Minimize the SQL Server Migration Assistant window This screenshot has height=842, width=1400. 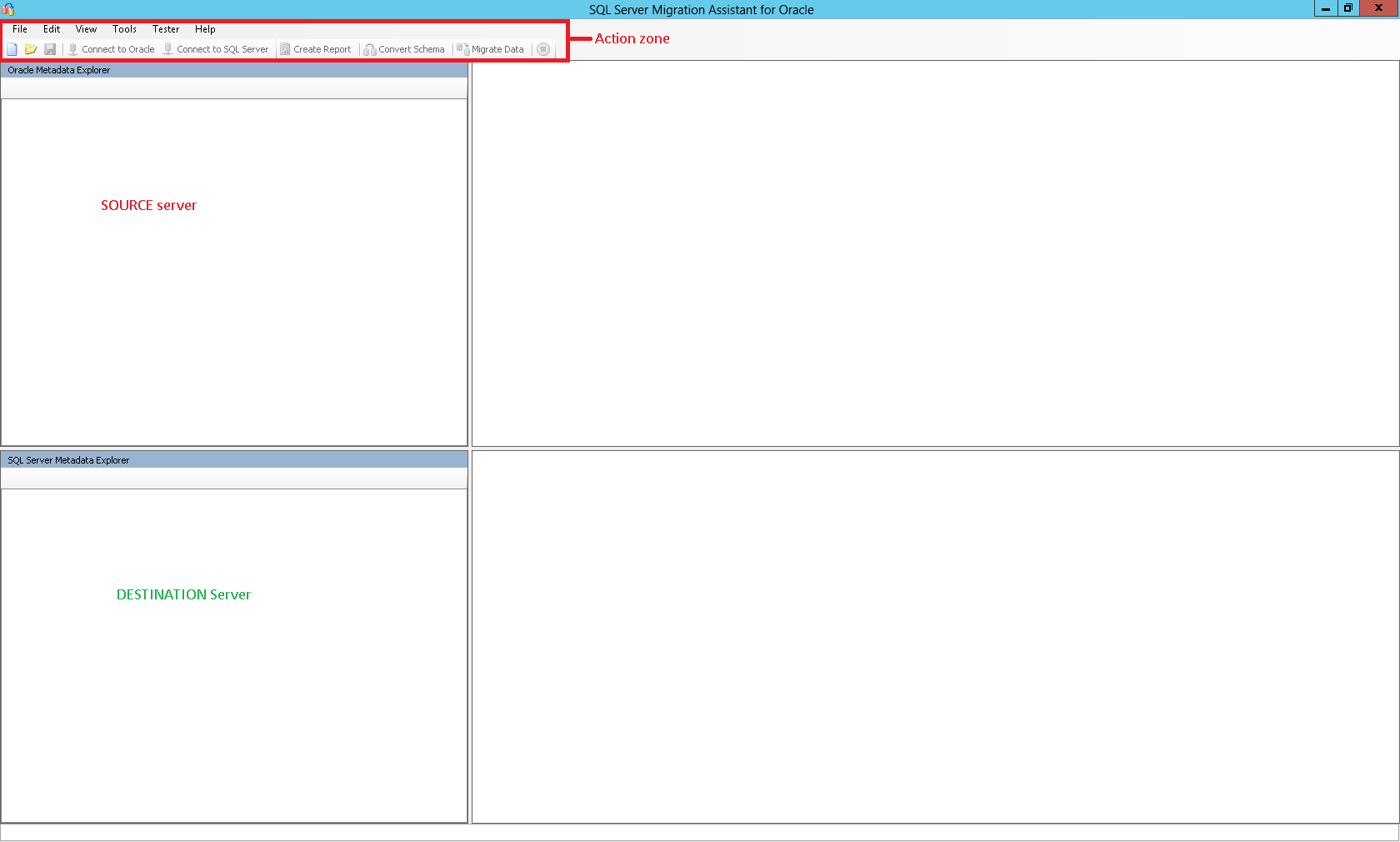(x=1325, y=8)
